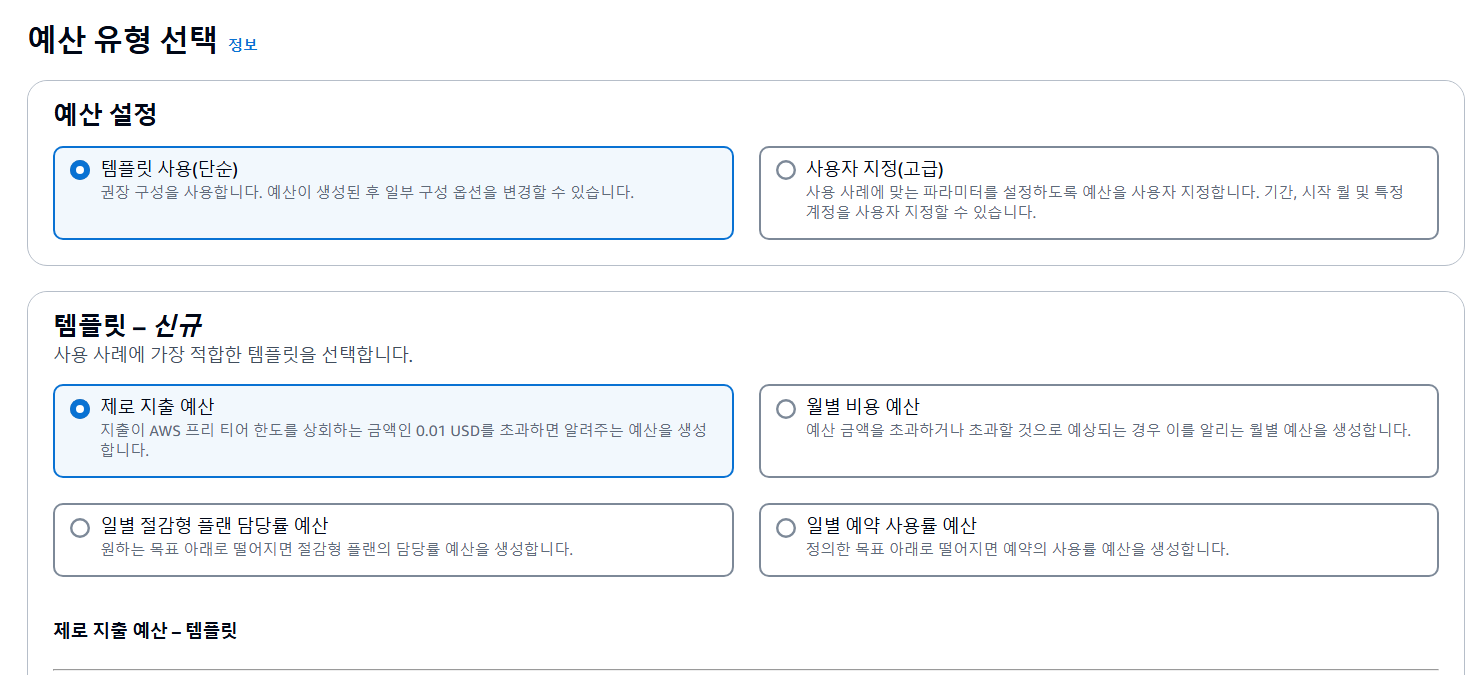
Task: Open the 정보 info link beside the title
Action: click(243, 45)
